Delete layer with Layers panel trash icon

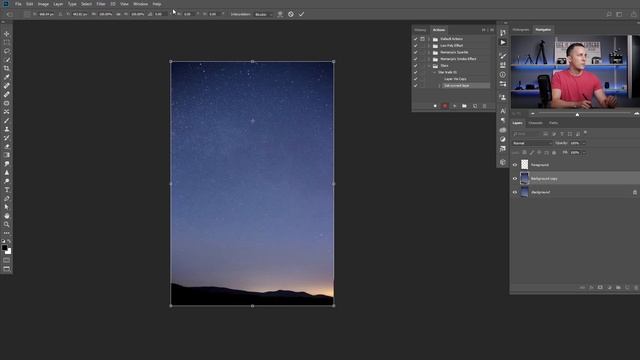coord(636,288)
